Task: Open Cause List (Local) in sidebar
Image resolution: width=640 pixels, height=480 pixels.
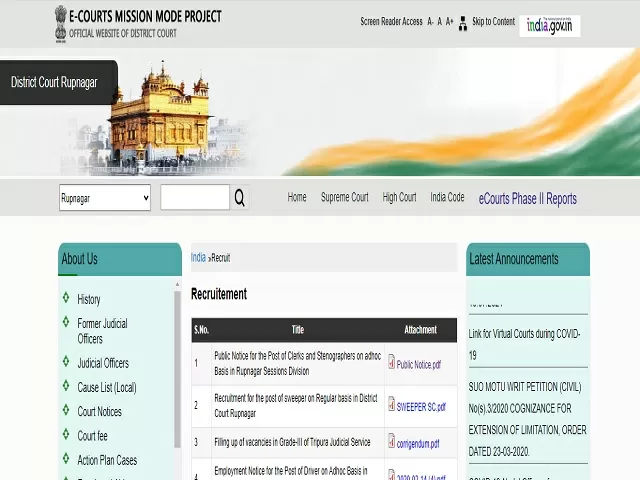Action: 106,387
